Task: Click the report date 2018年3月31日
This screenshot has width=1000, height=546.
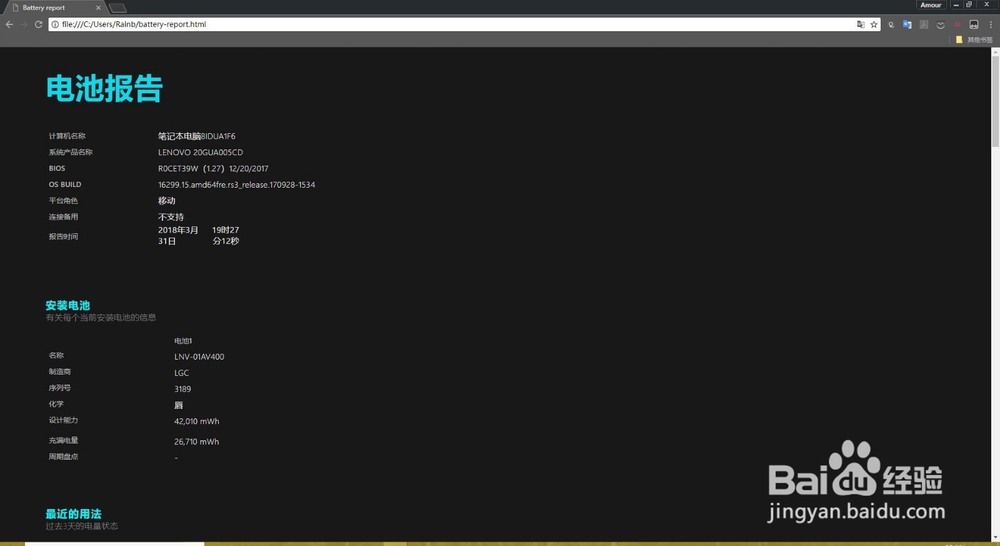Action: pyautogui.click(x=178, y=235)
